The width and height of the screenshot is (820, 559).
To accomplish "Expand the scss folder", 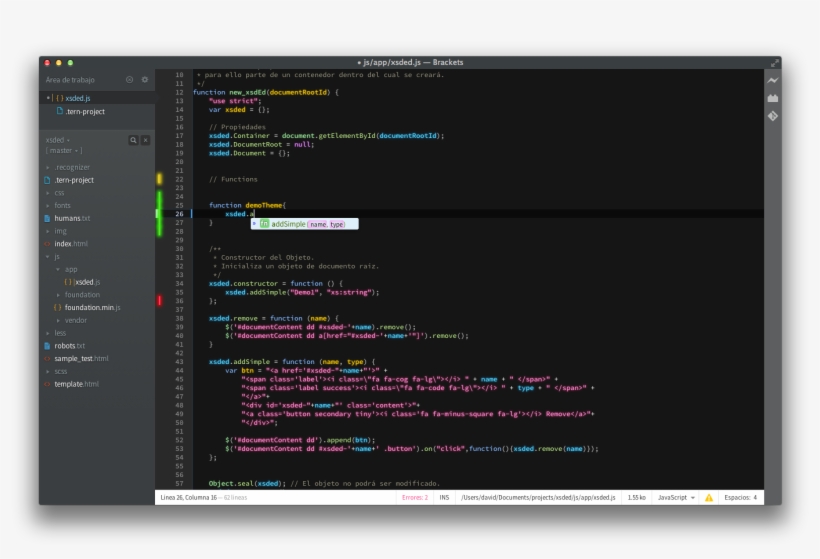I will [x=48, y=371].
